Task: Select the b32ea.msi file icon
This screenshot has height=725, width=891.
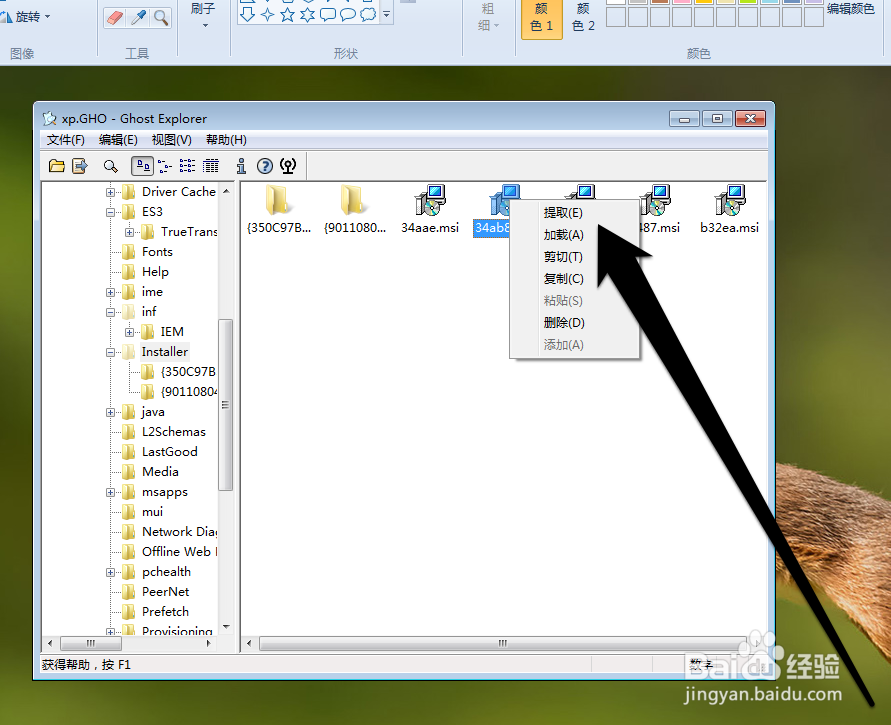Action: pyautogui.click(x=730, y=200)
